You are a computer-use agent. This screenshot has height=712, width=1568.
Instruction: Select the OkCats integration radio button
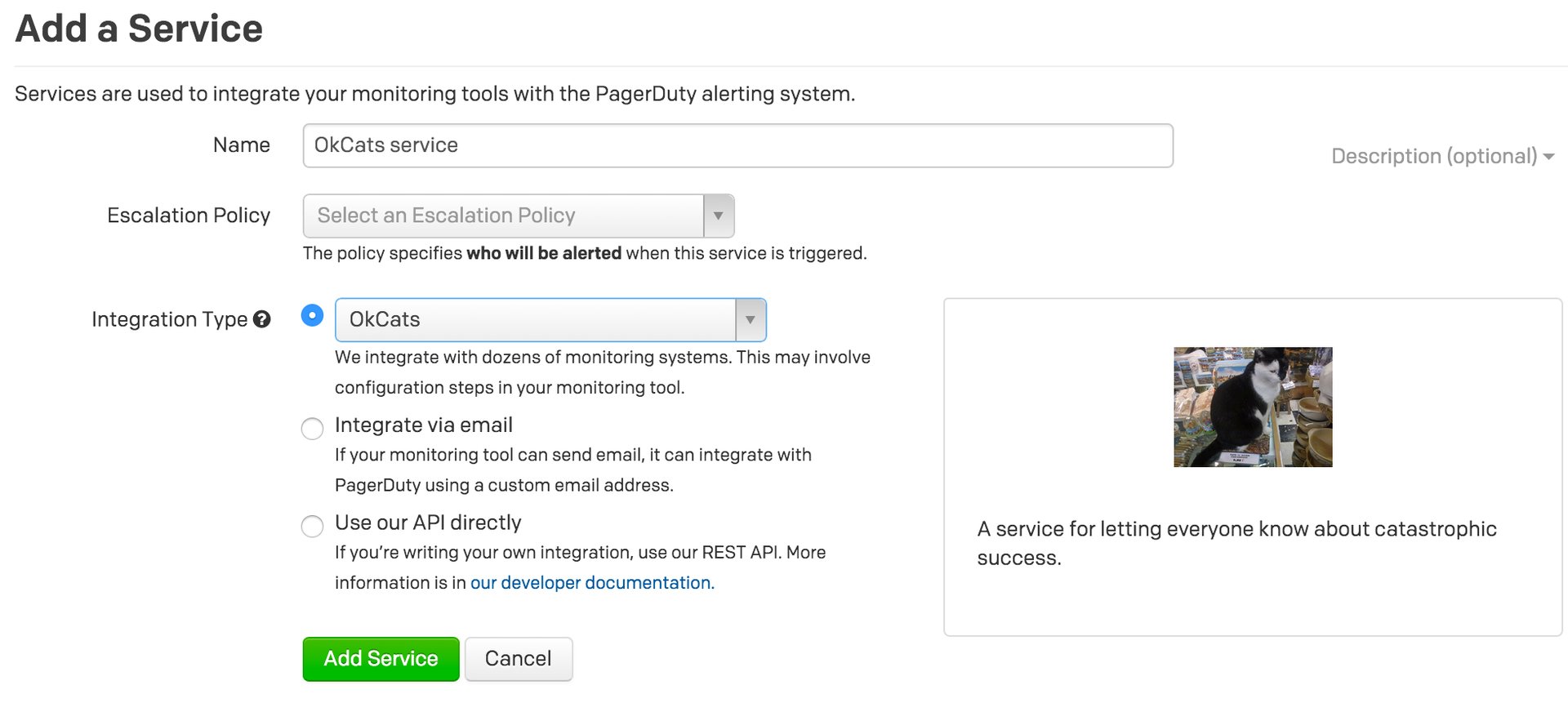pyautogui.click(x=312, y=315)
